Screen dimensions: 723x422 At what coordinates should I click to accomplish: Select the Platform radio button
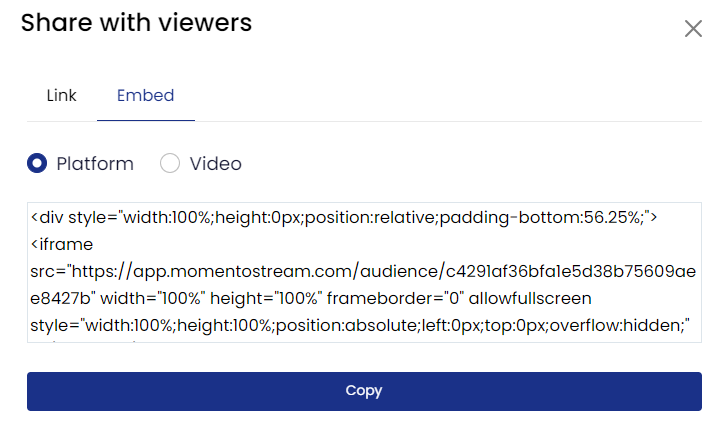point(37,164)
